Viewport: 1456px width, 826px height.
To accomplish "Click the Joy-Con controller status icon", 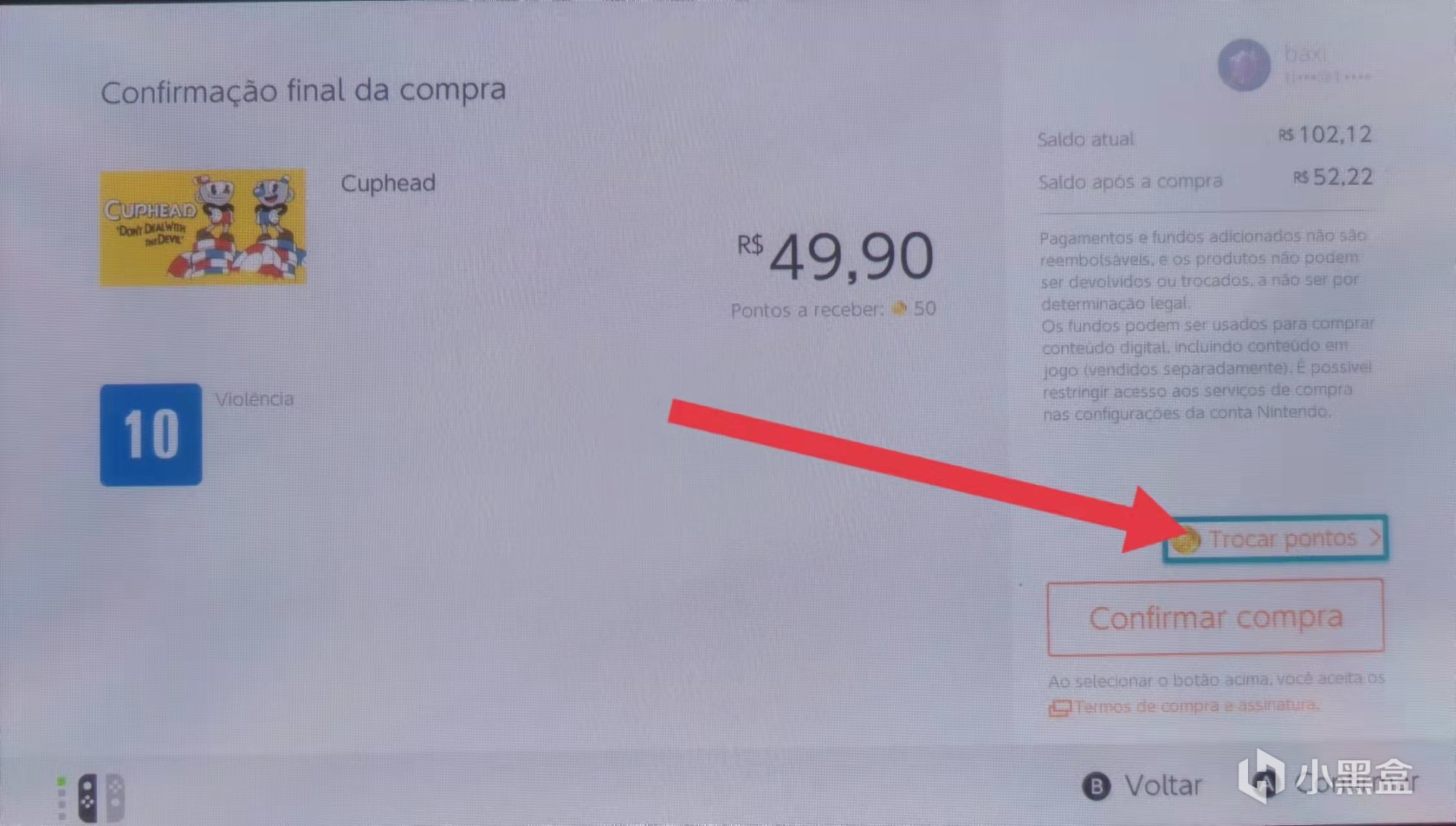I will click(92, 797).
